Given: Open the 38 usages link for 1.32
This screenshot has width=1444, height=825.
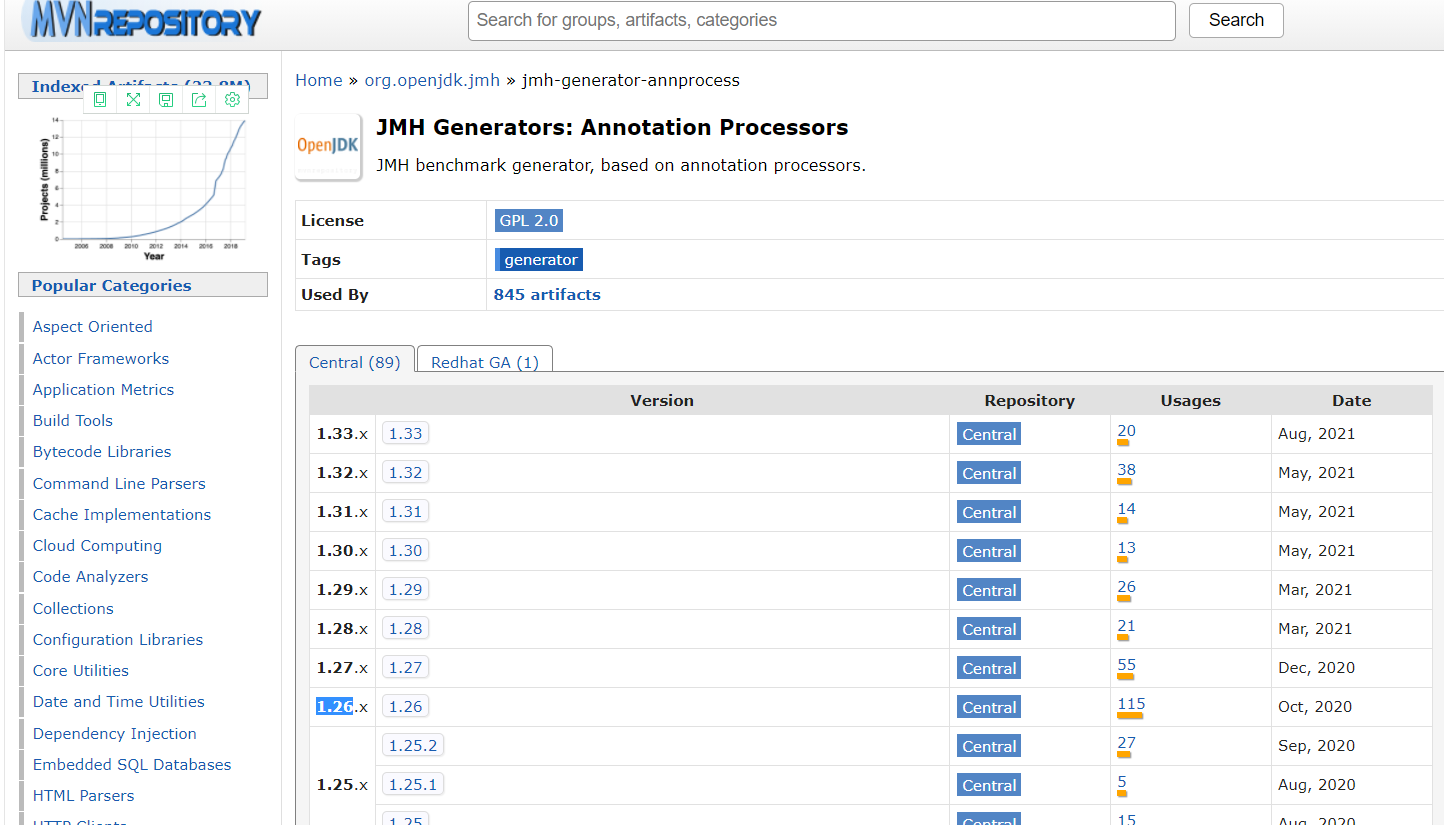Looking at the screenshot, I should [1126, 470].
